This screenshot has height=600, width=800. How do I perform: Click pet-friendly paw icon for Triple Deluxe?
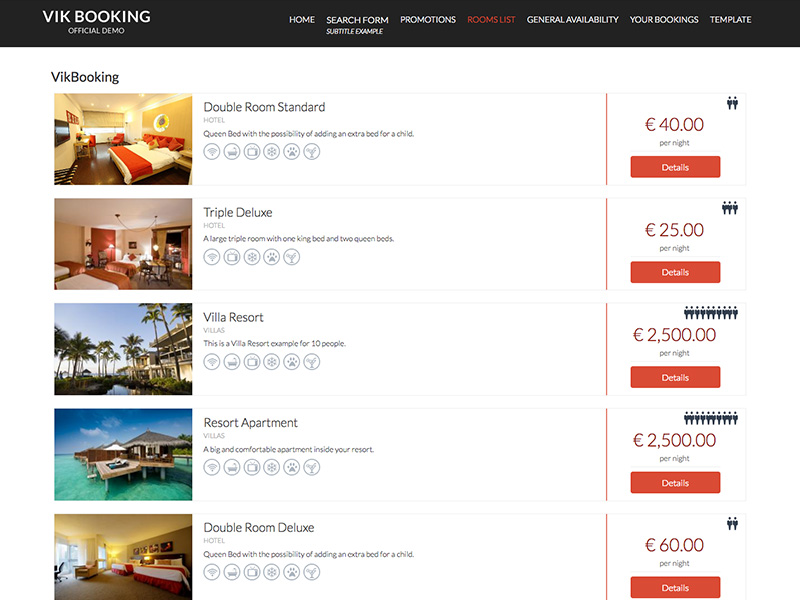272,257
